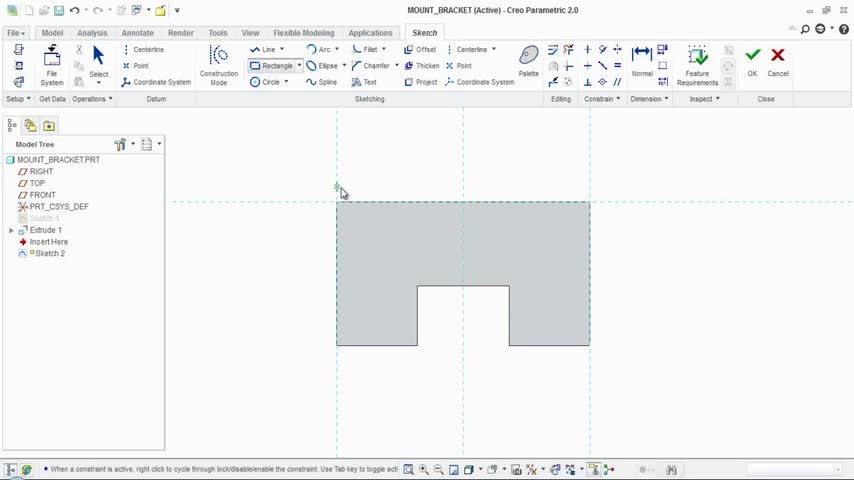Viewport: 854px width, 480px height.
Task: Select the Chamfer tool
Action: (x=371, y=66)
